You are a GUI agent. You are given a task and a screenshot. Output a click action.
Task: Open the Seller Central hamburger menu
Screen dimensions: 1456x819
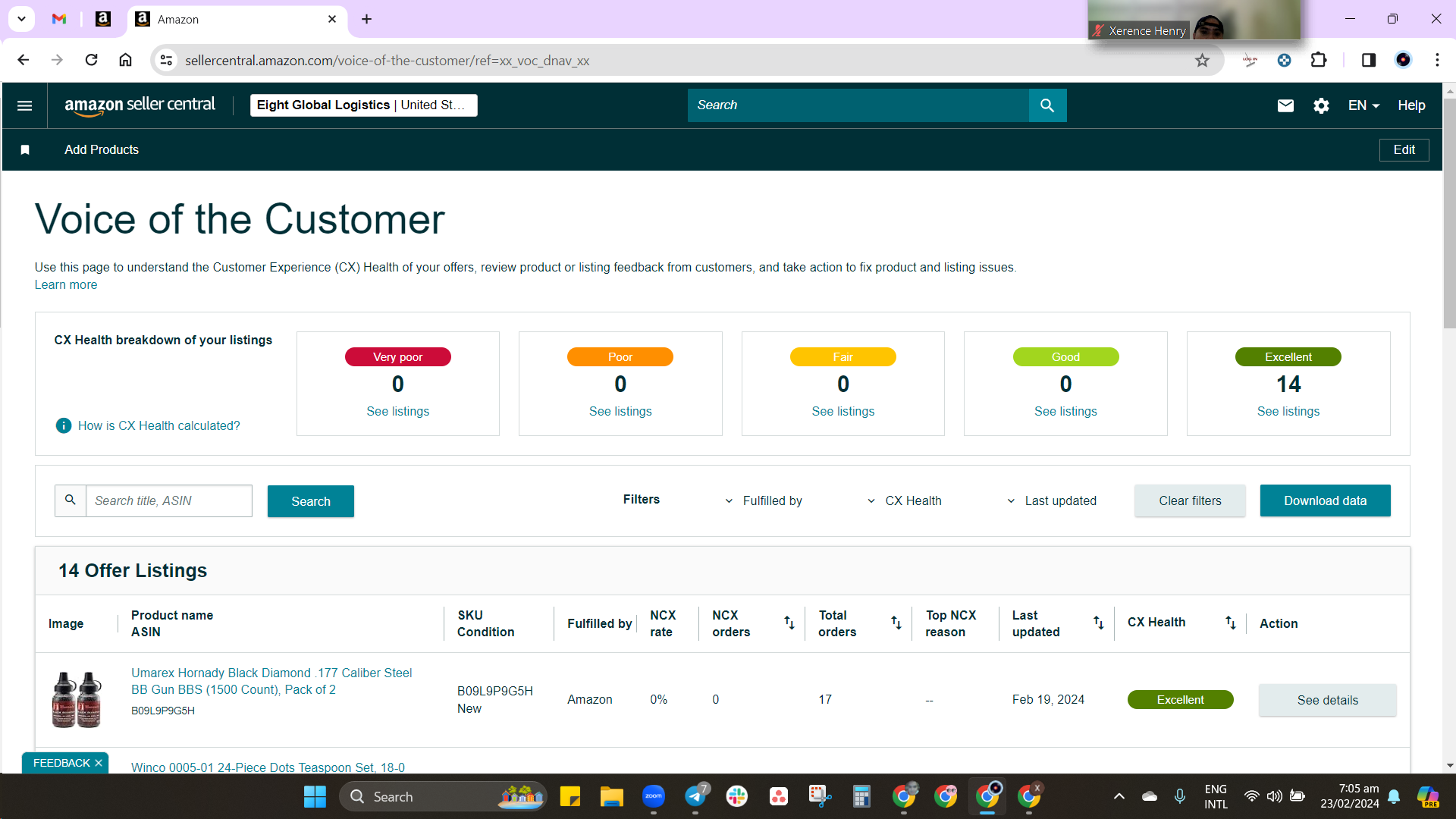[x=24, y=105]
